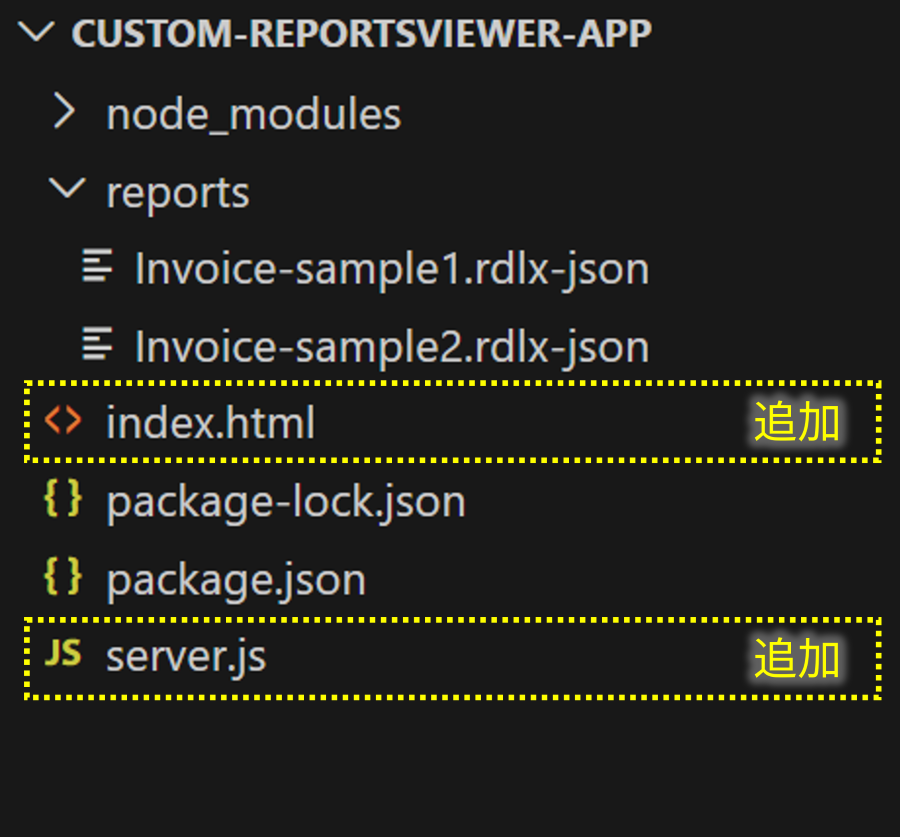This screenshot has height=837, width=900.
Task: Select the CUSTOM-REPORTSVIEWER-APP project title
Action: [361, 33]
